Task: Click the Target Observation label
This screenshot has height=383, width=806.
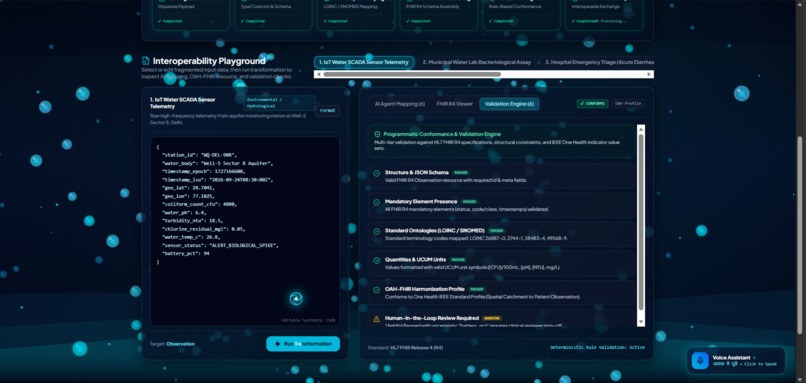Action: (172, 344)
